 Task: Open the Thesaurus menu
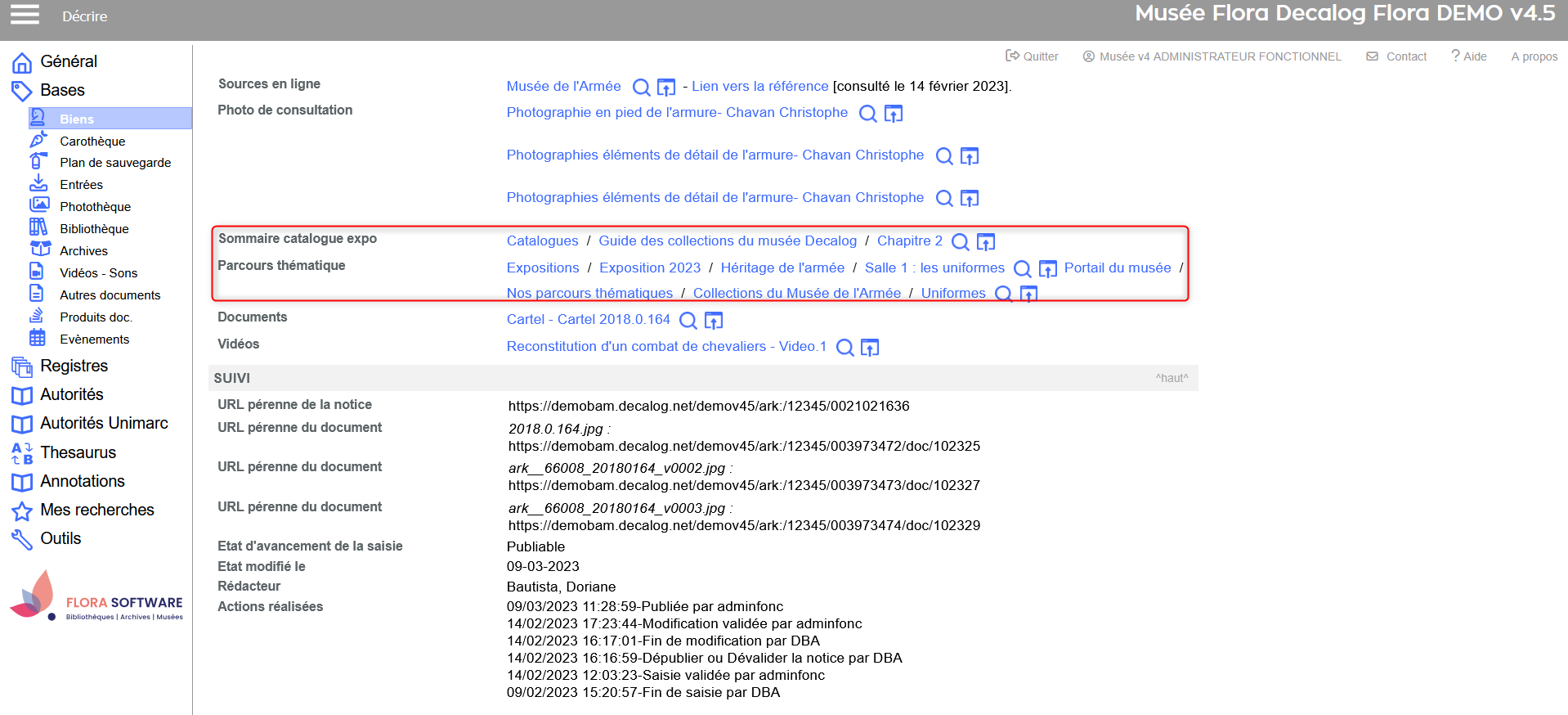click(78, 452)
